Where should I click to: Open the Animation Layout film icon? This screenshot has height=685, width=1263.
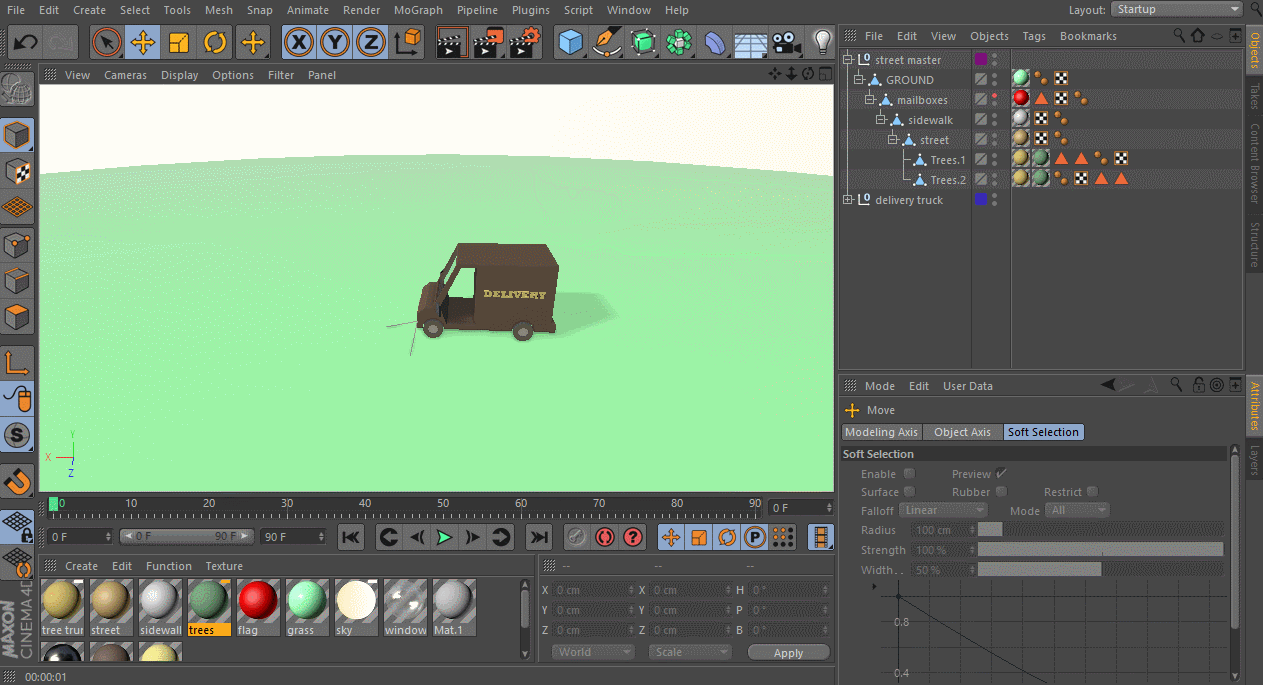click(x=820, y=537)
